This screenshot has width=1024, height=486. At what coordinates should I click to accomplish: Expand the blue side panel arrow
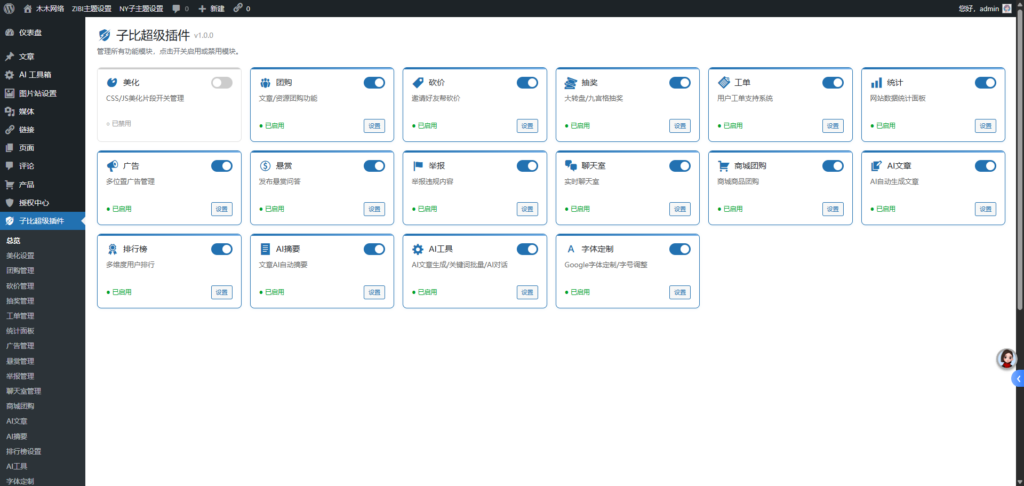(1018, 379)
